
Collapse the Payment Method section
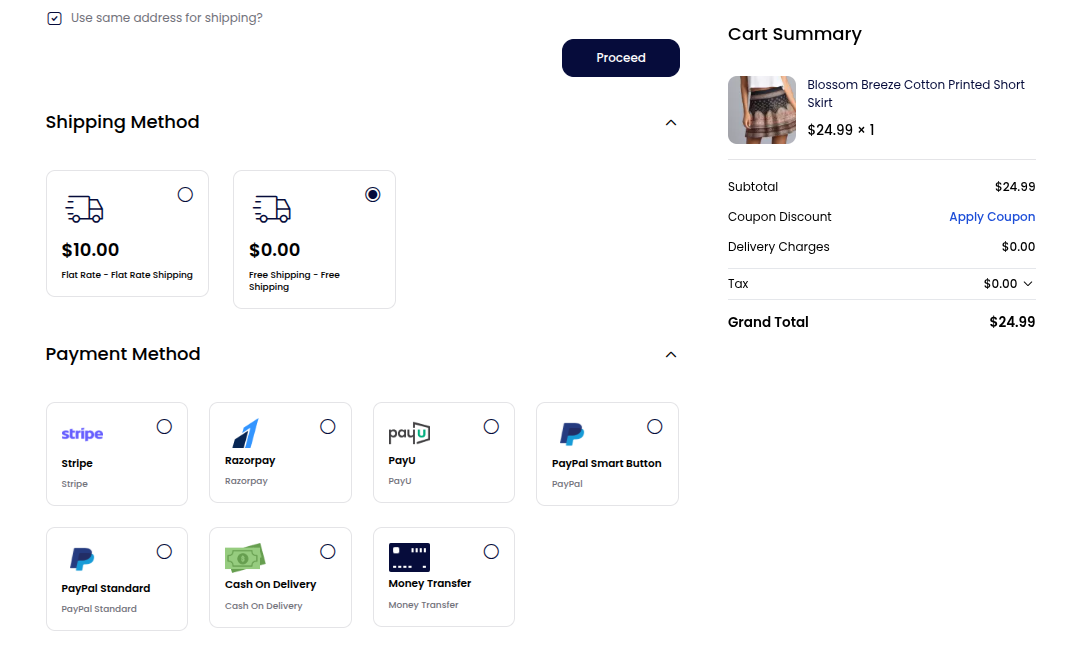[671, 354]
